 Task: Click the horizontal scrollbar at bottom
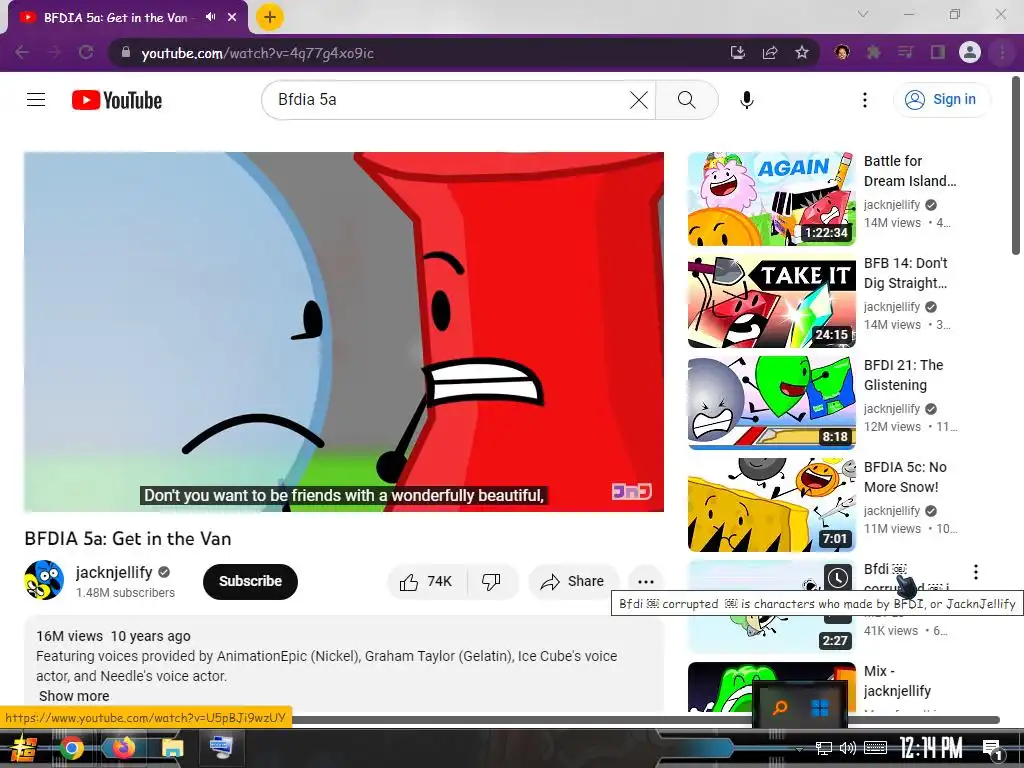tap(646, 720)
